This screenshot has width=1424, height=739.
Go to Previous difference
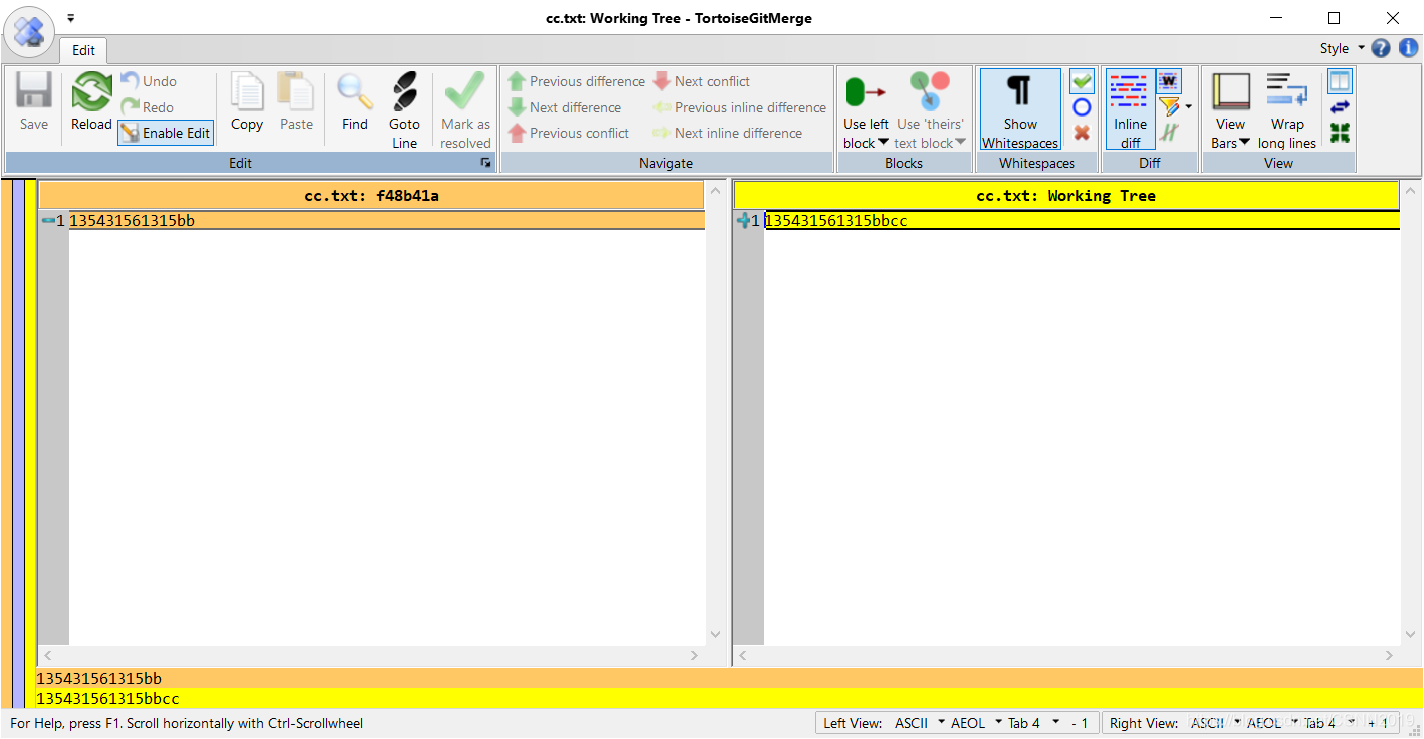coord(576,81)
